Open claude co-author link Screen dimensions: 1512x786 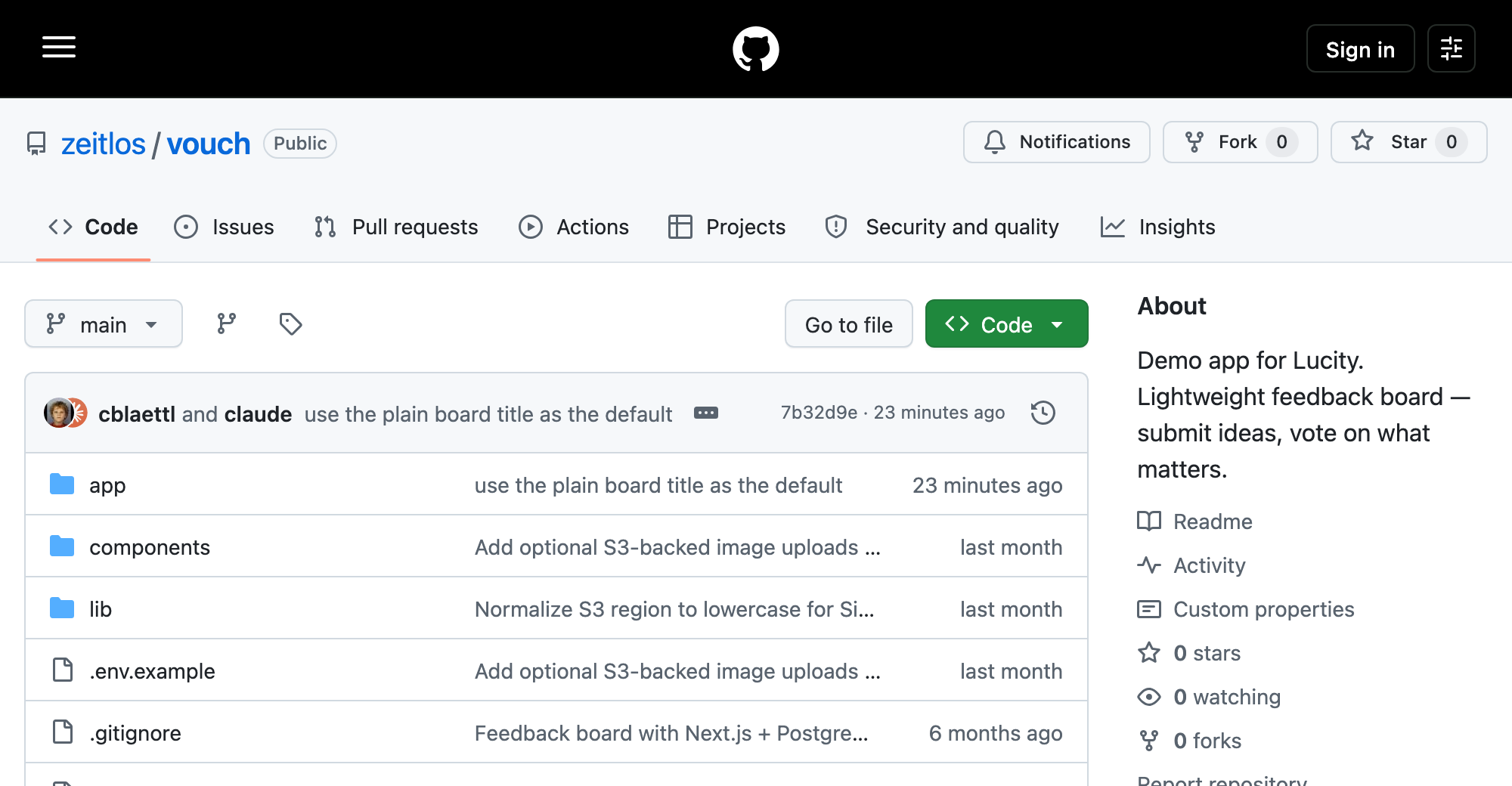click(258, 414)
